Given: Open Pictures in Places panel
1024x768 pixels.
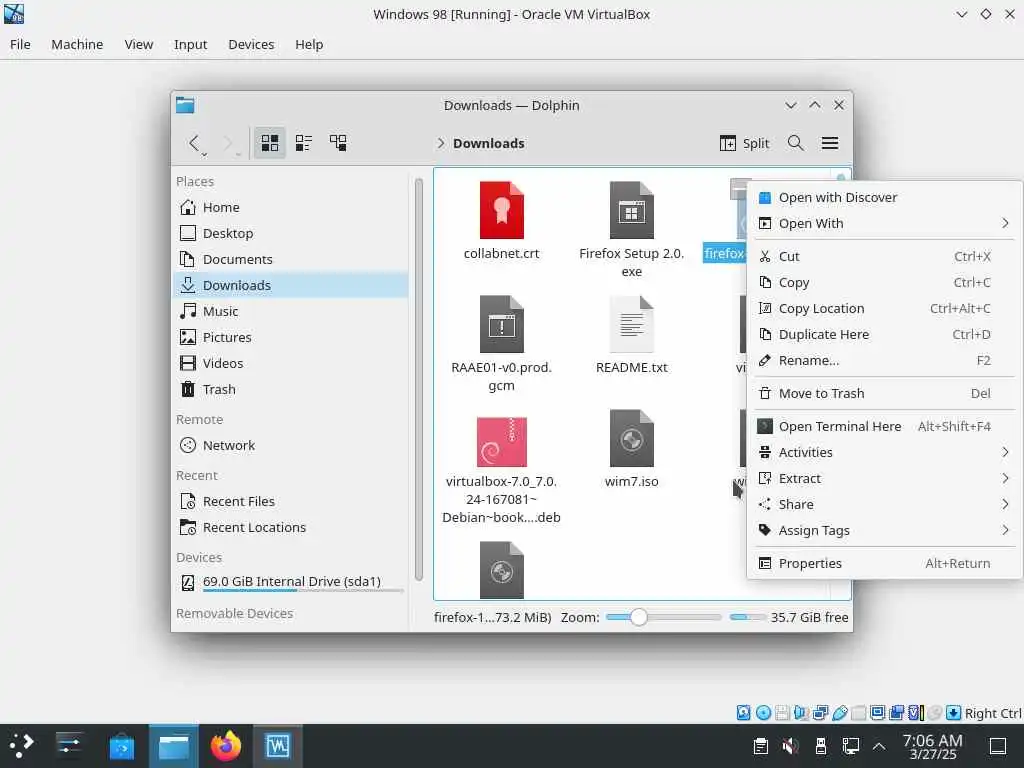Looking at the screenshot, I should pos(291,337).
